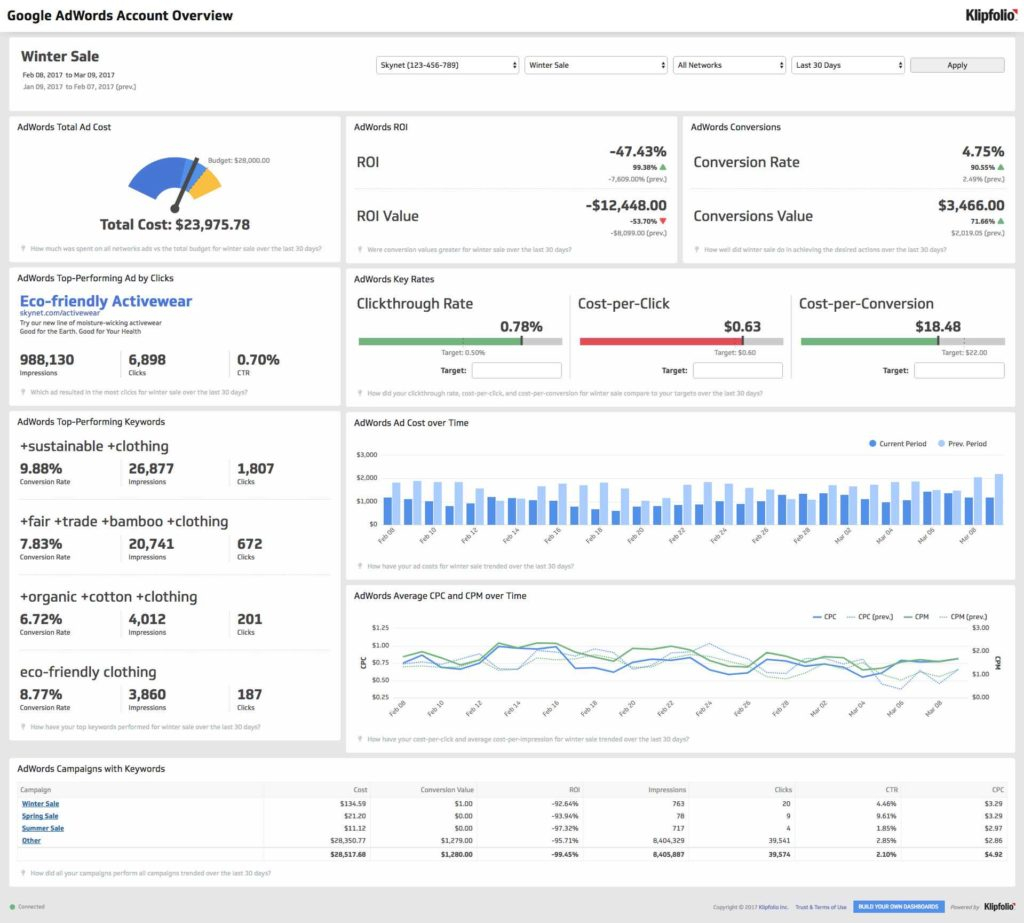The height and width of the screenshot is (923, 1024).
Task: Click the lightbulb icon under Total Cost
Action: [x=24, y=249]
